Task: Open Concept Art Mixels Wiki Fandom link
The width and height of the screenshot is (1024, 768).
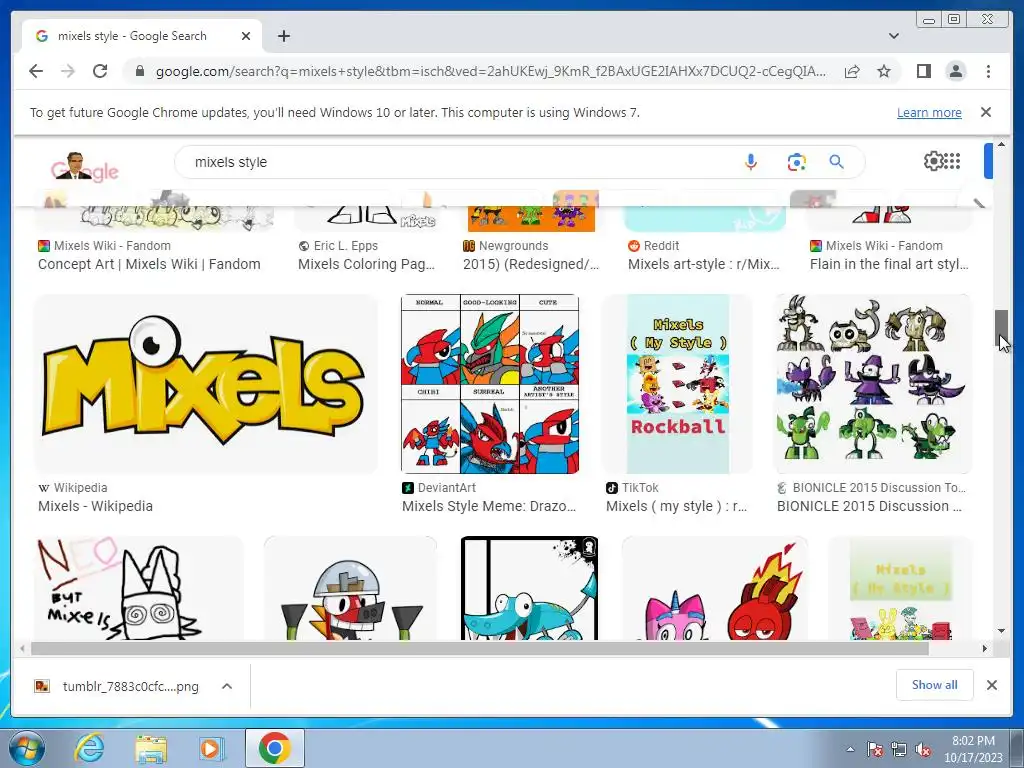Action: (149, 264)
